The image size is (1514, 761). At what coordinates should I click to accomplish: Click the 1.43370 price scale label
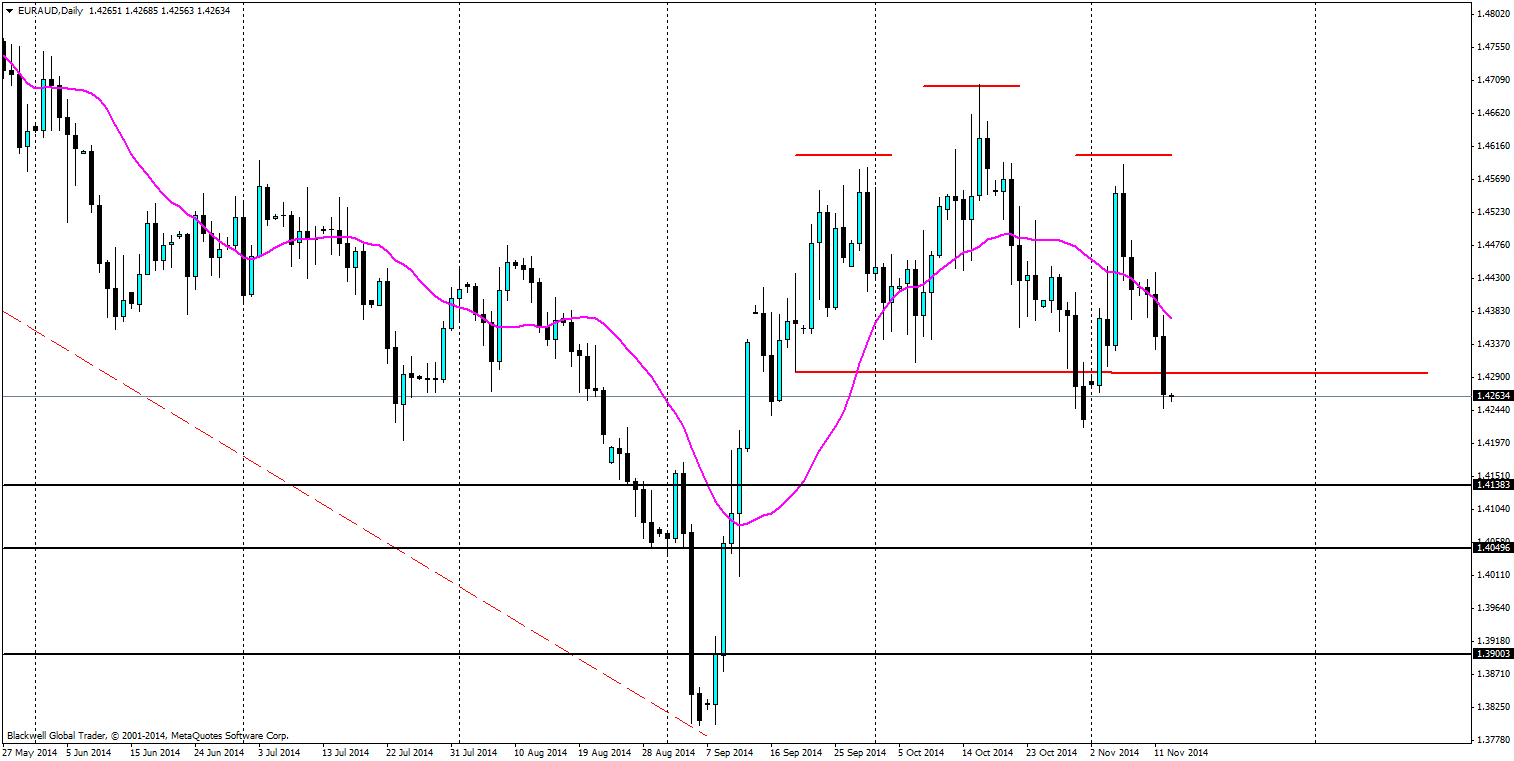point(1492,344)
